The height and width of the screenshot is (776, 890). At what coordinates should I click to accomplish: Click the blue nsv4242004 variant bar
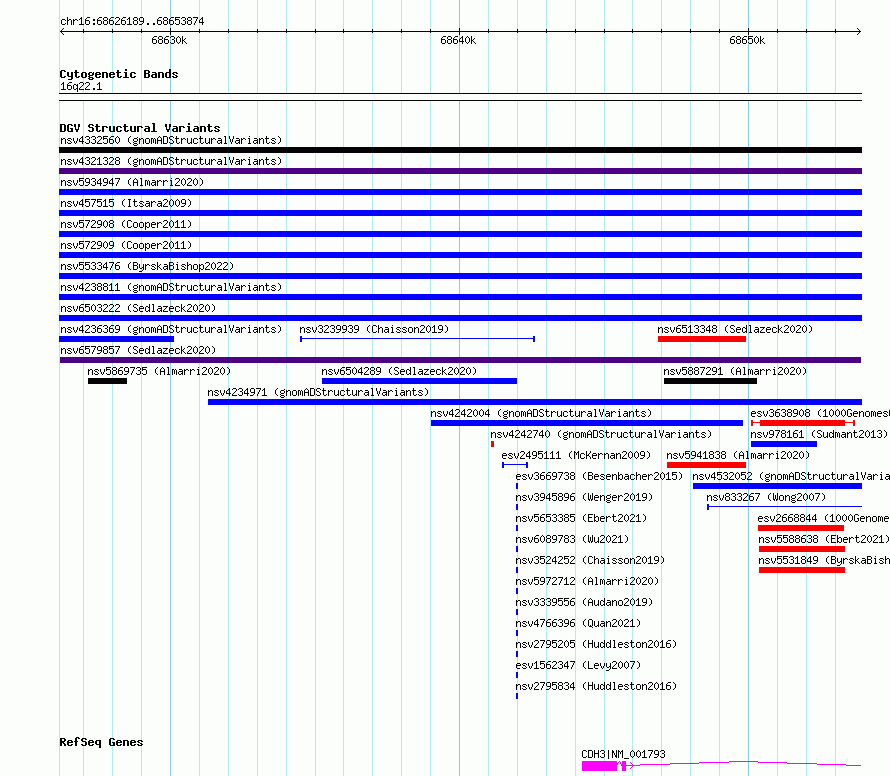click(587, 423)
